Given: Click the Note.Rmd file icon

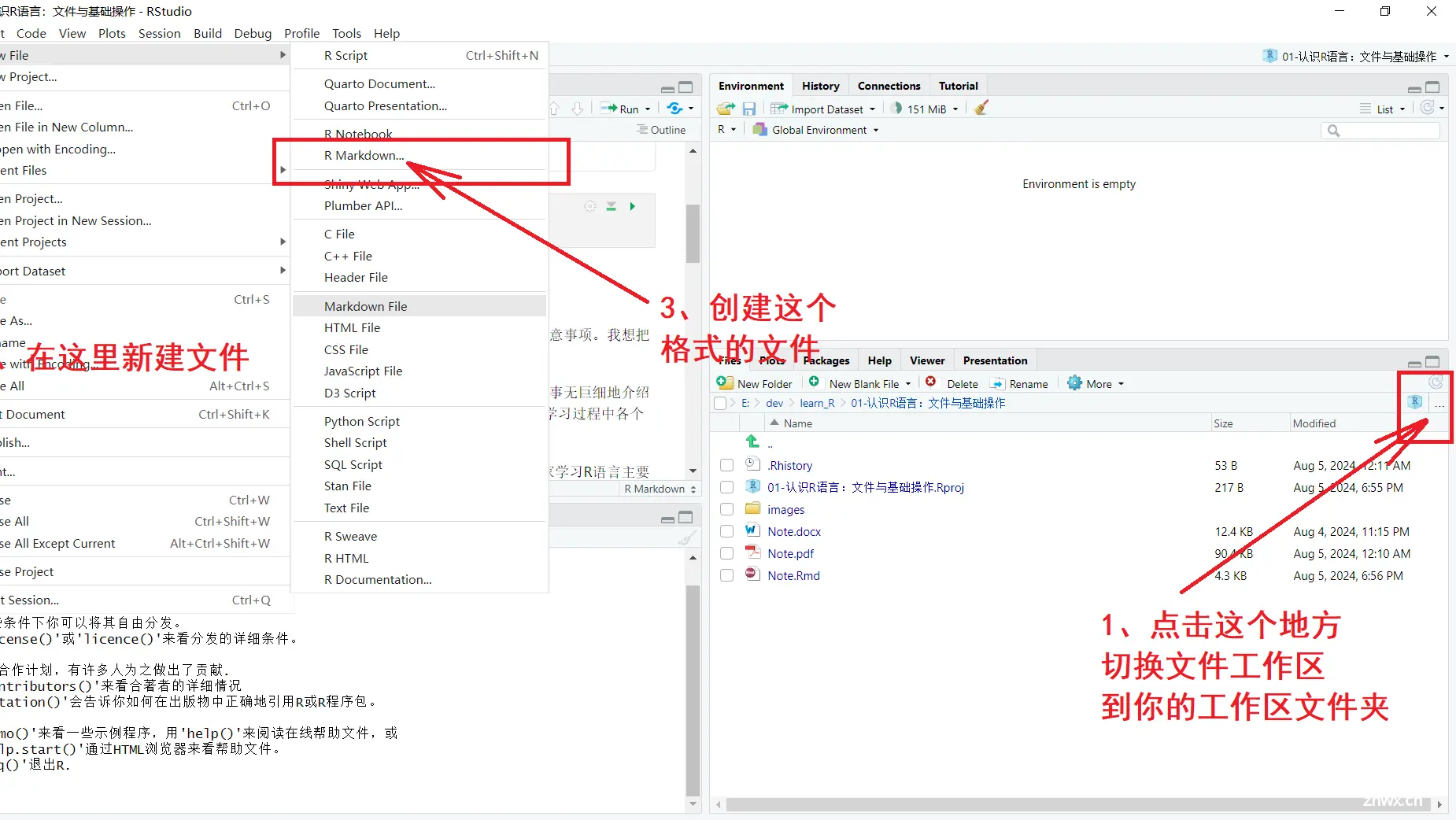Looking at the screenshot, I should tap(752, 574).
